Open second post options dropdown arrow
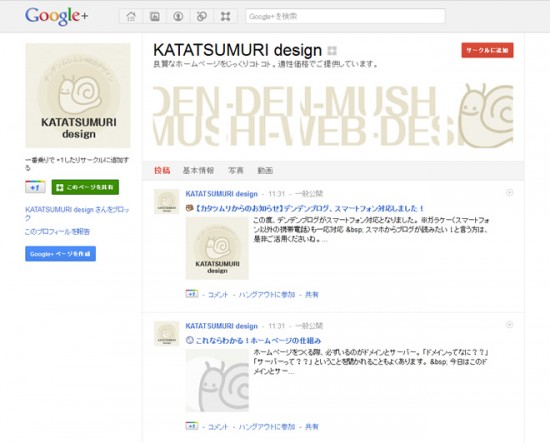The height and width of the screenshot is (443, 550). [509, 324]
